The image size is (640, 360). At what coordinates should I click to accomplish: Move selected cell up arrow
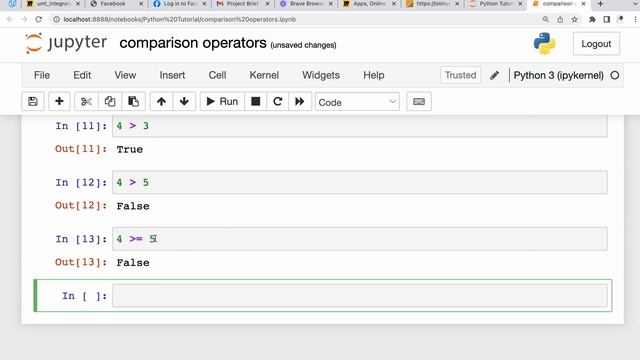[161, 101]
